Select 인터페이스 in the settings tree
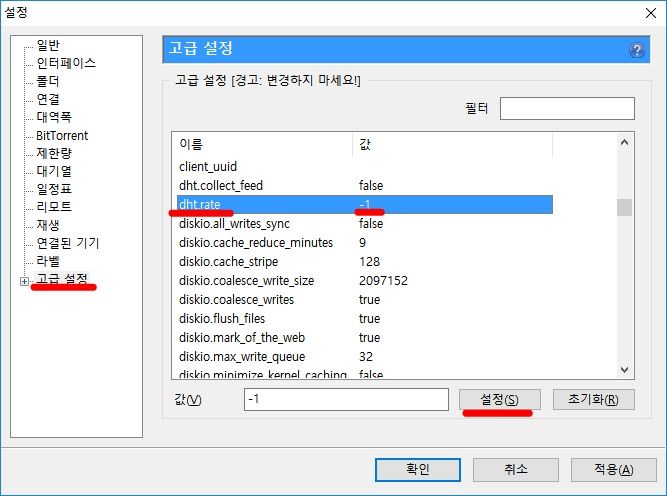This screenshot has height=496, width=667. pyautogui.click(x=66, y=63)
